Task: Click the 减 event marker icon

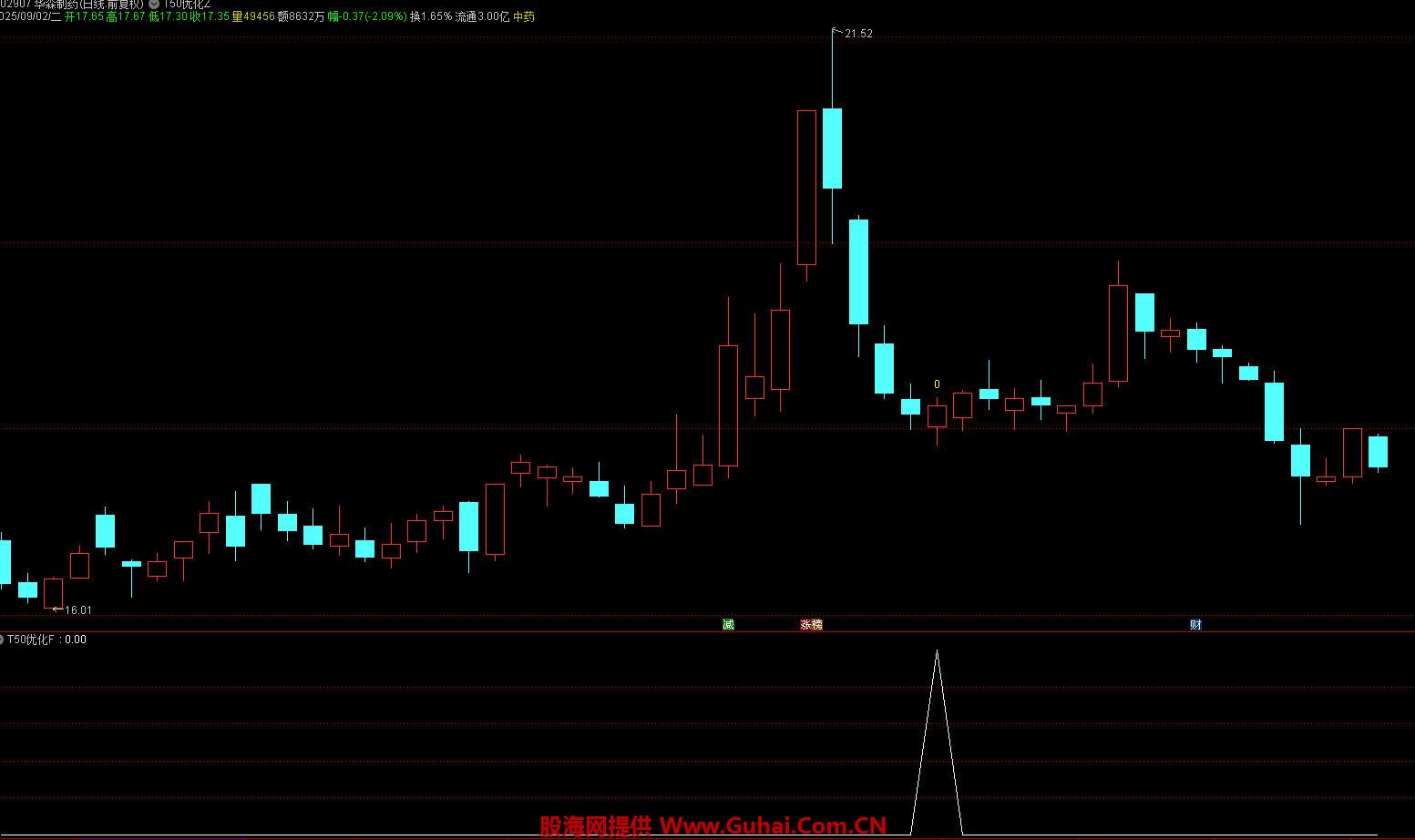Action: [x=728, y=624]
